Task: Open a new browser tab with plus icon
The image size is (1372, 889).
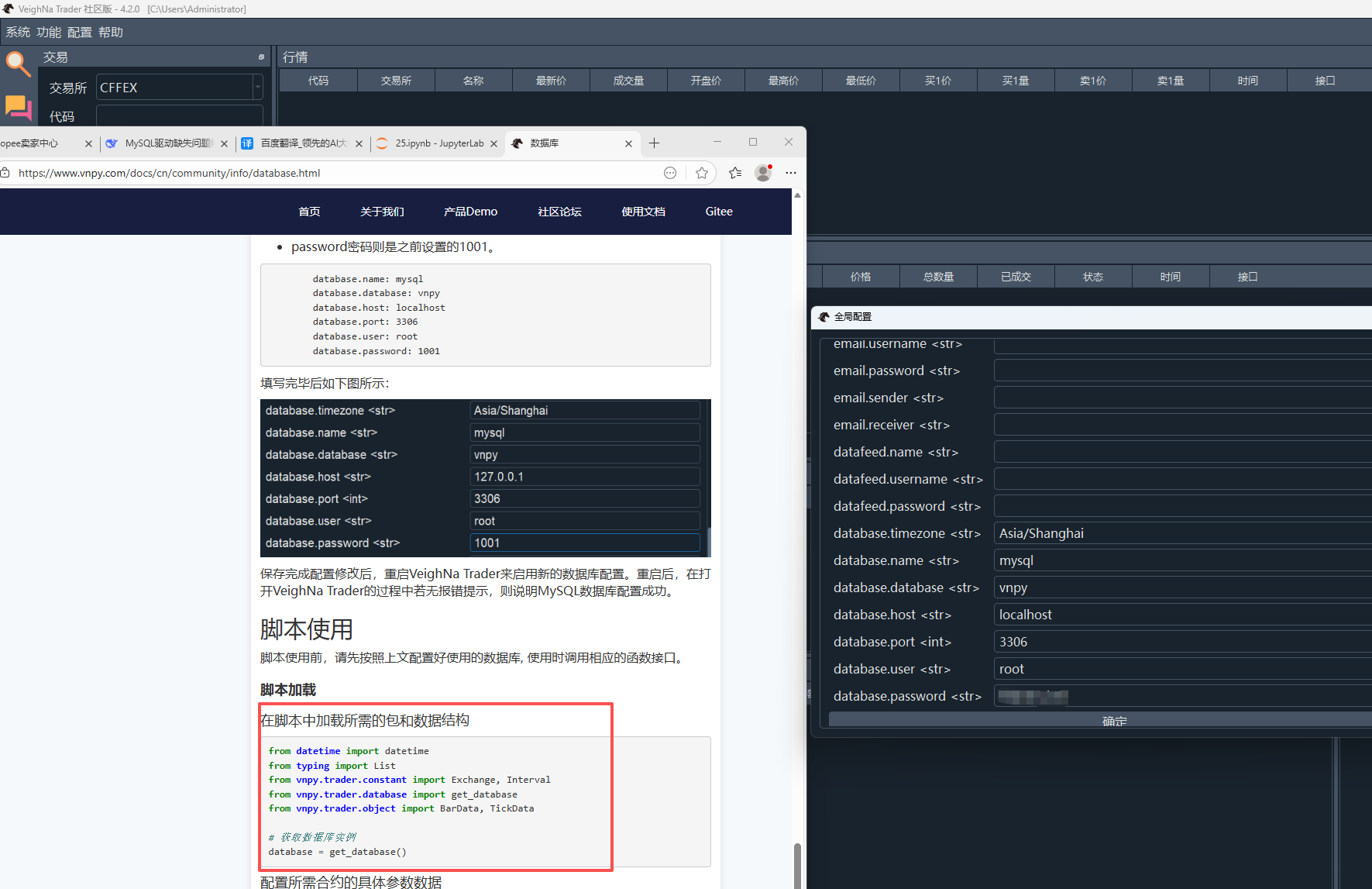Action: 654,143
